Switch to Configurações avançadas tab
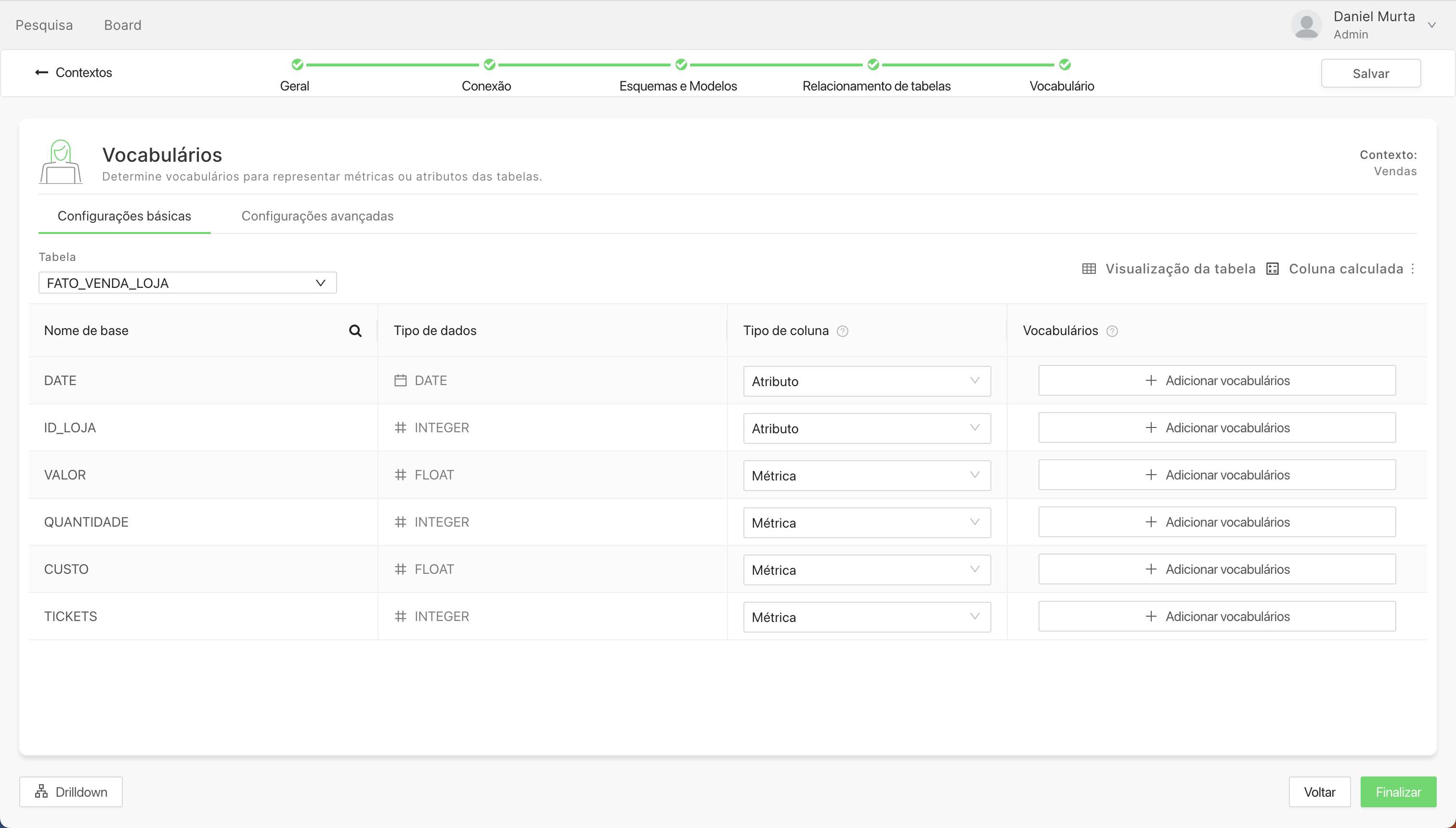This screenshot has width=1456, height=828. coord(317,216)
